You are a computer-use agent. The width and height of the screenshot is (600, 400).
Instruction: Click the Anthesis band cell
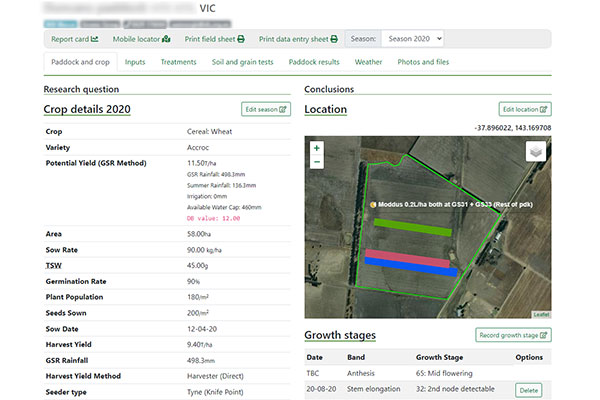360,373
